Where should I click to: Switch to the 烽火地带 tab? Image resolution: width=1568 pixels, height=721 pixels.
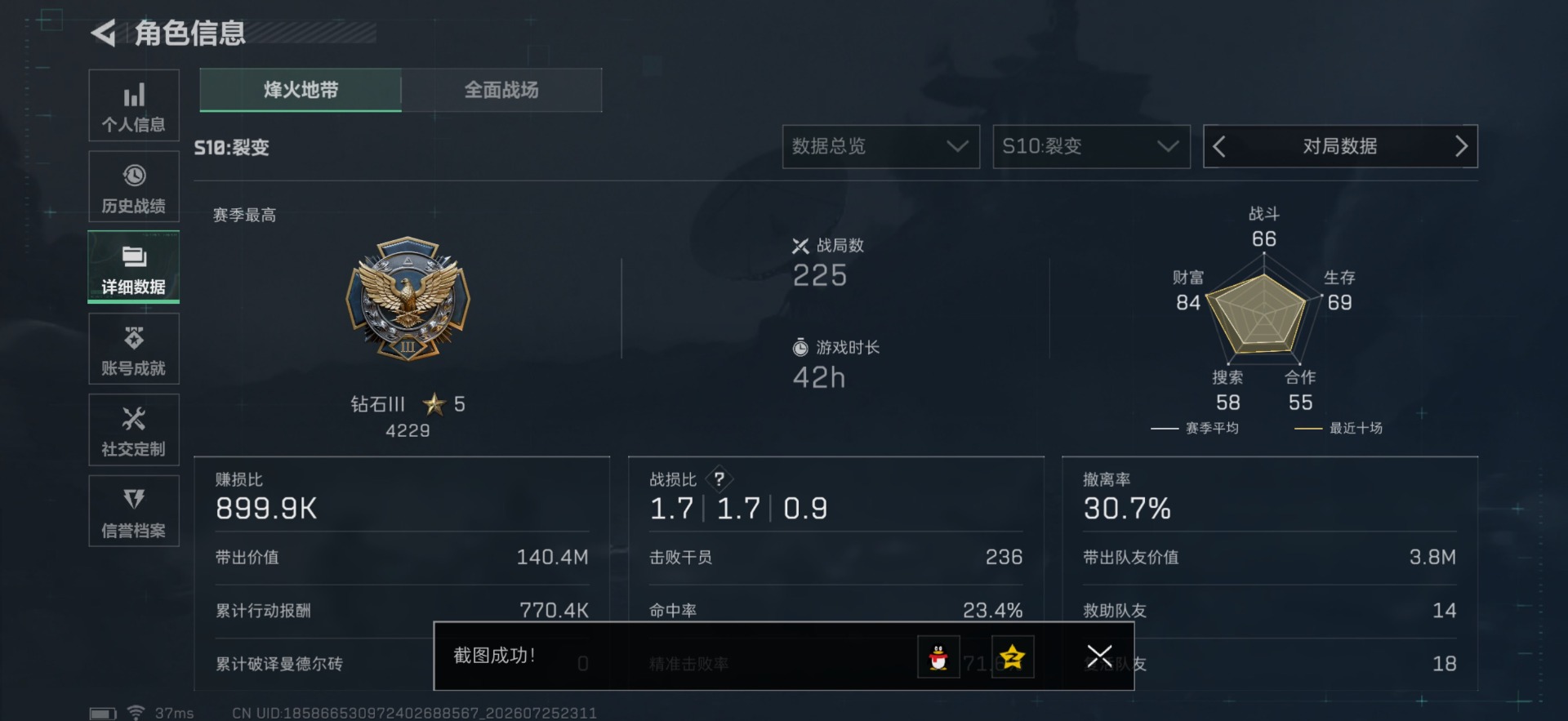point(301,90)
